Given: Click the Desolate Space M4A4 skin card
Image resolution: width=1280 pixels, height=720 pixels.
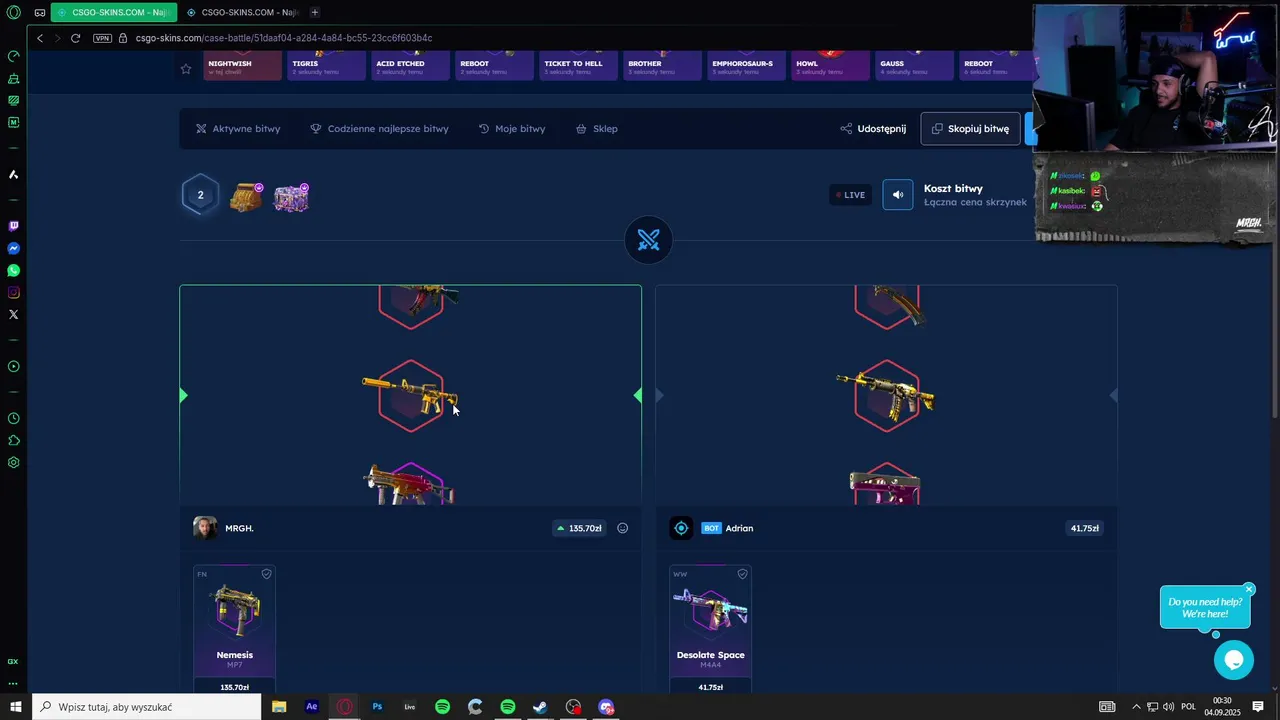Looking at the screenshot, I should [x=710, y=629].
